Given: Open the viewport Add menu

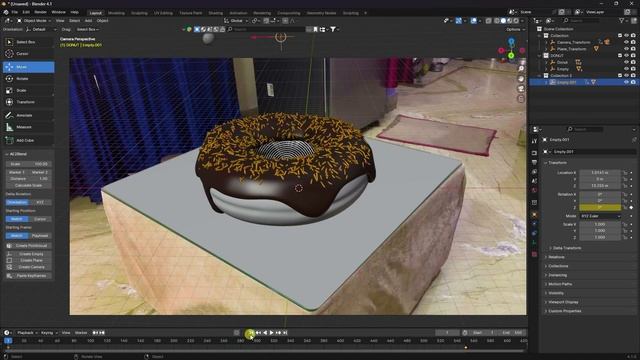Looking at the screenshot, I should click(x=88, y=20).
